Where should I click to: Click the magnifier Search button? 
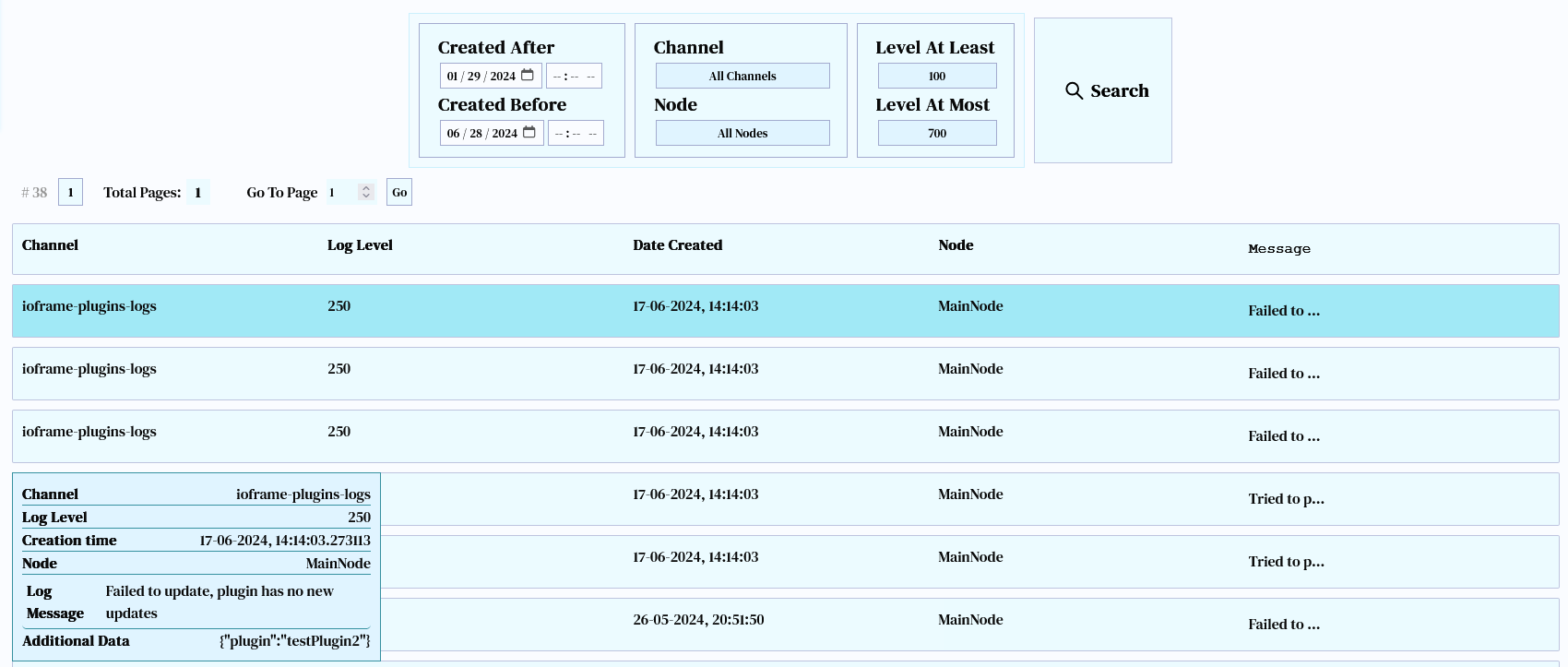pyautogui.click(x=1103, y=90)
